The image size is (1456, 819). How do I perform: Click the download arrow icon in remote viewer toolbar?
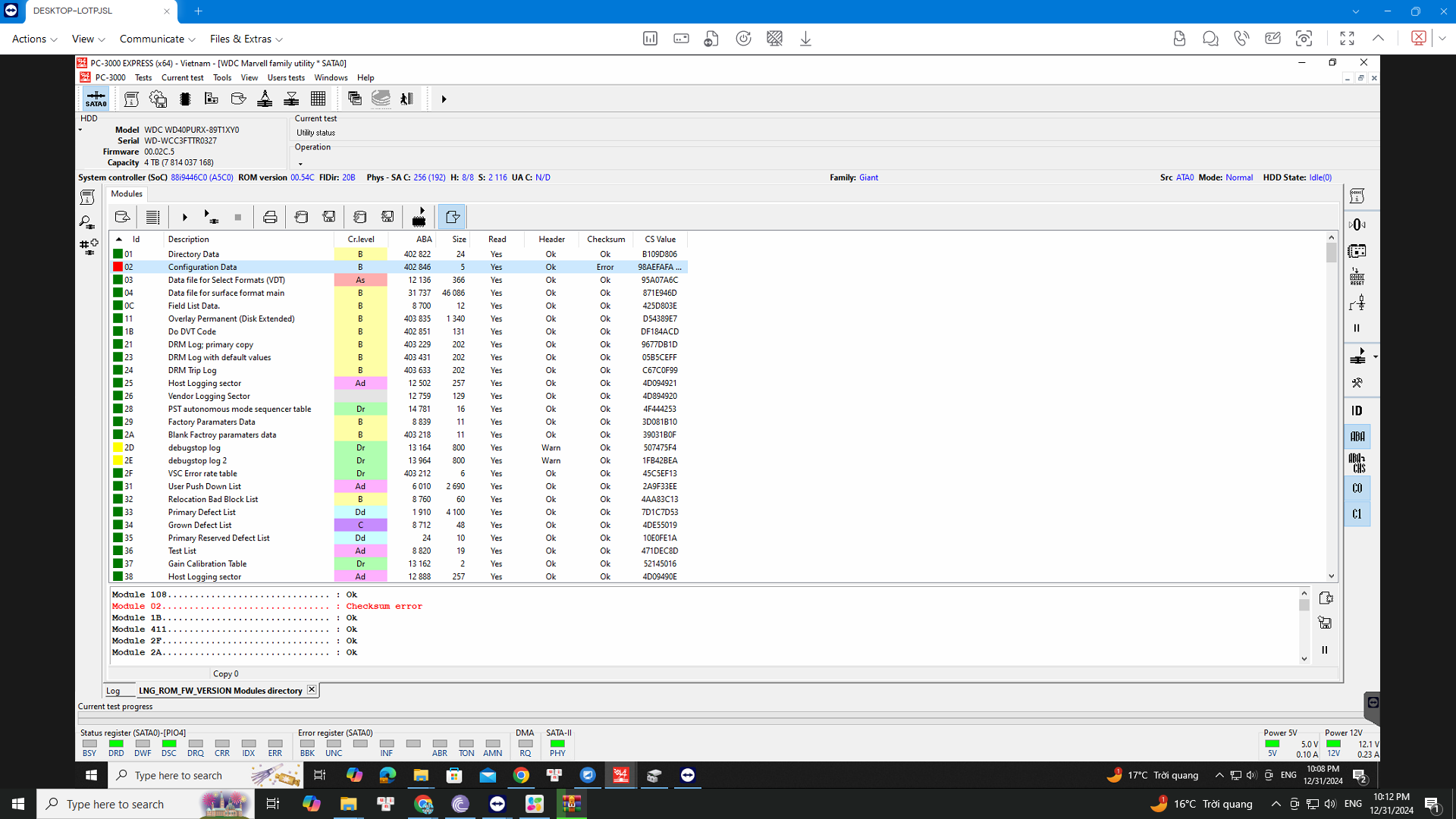pos(805,38)
